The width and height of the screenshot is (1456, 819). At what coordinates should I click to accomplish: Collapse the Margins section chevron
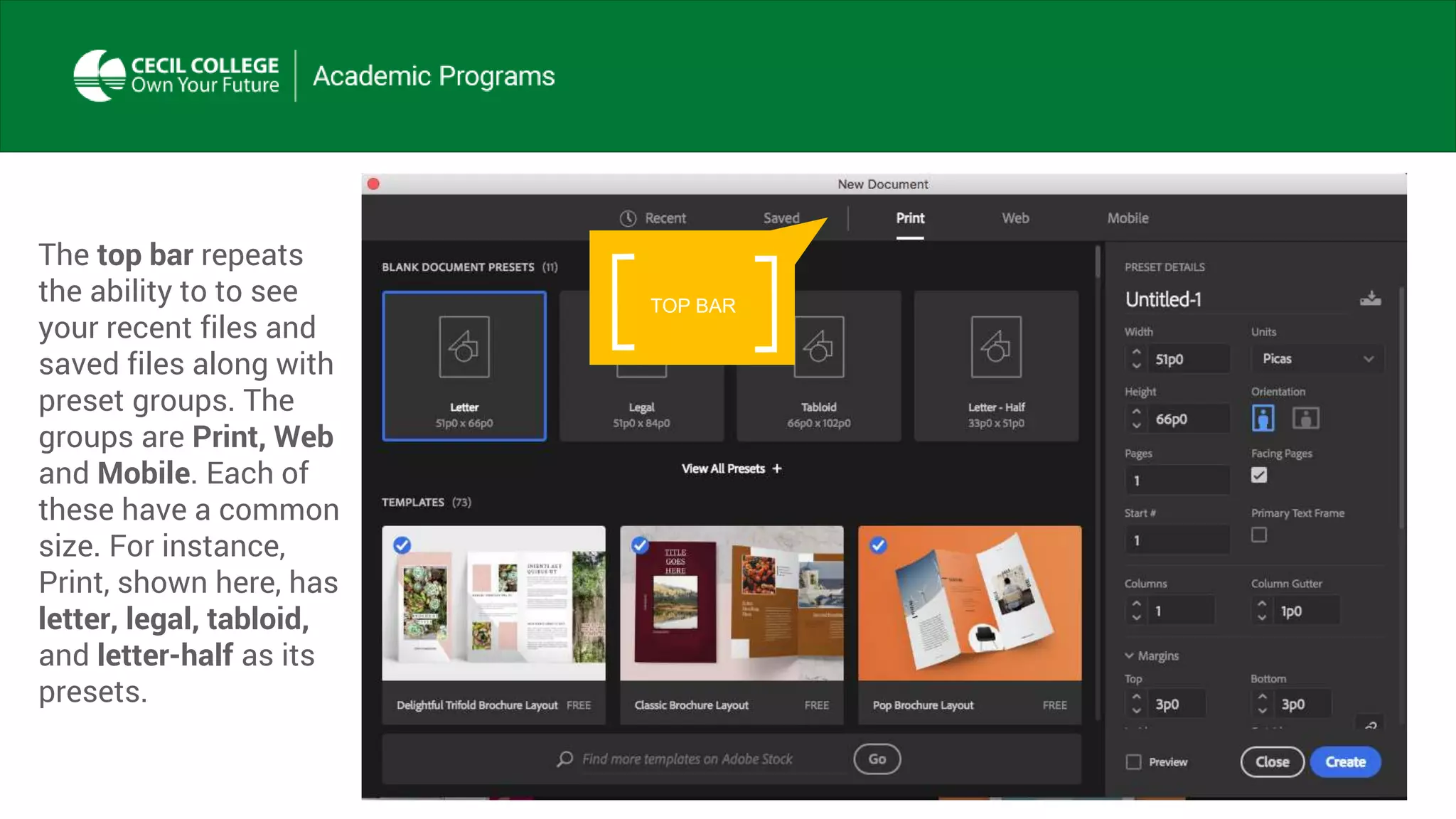pyautogui.click(x=1129, y=655)
